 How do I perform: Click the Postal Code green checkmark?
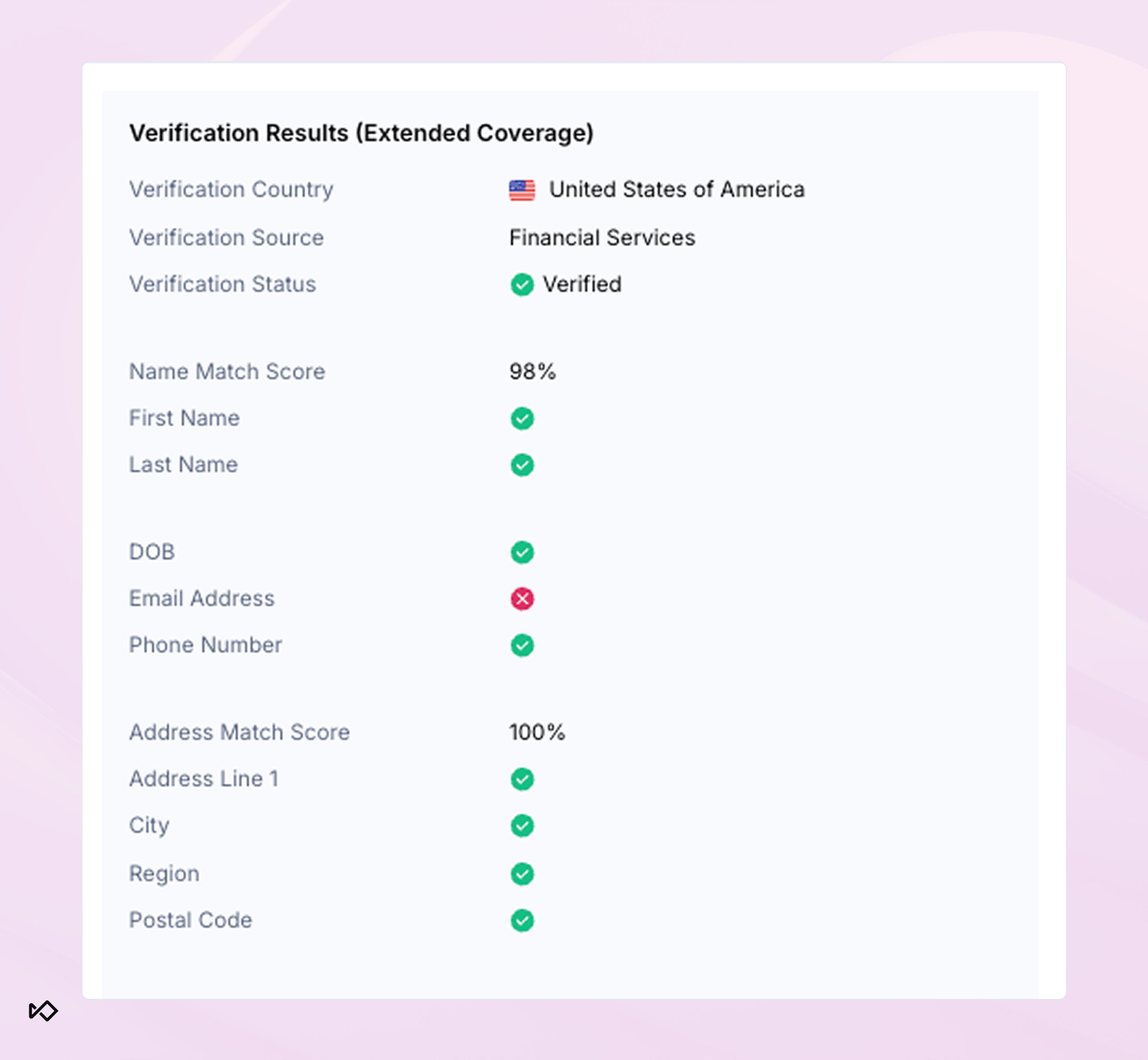(522, 921)
